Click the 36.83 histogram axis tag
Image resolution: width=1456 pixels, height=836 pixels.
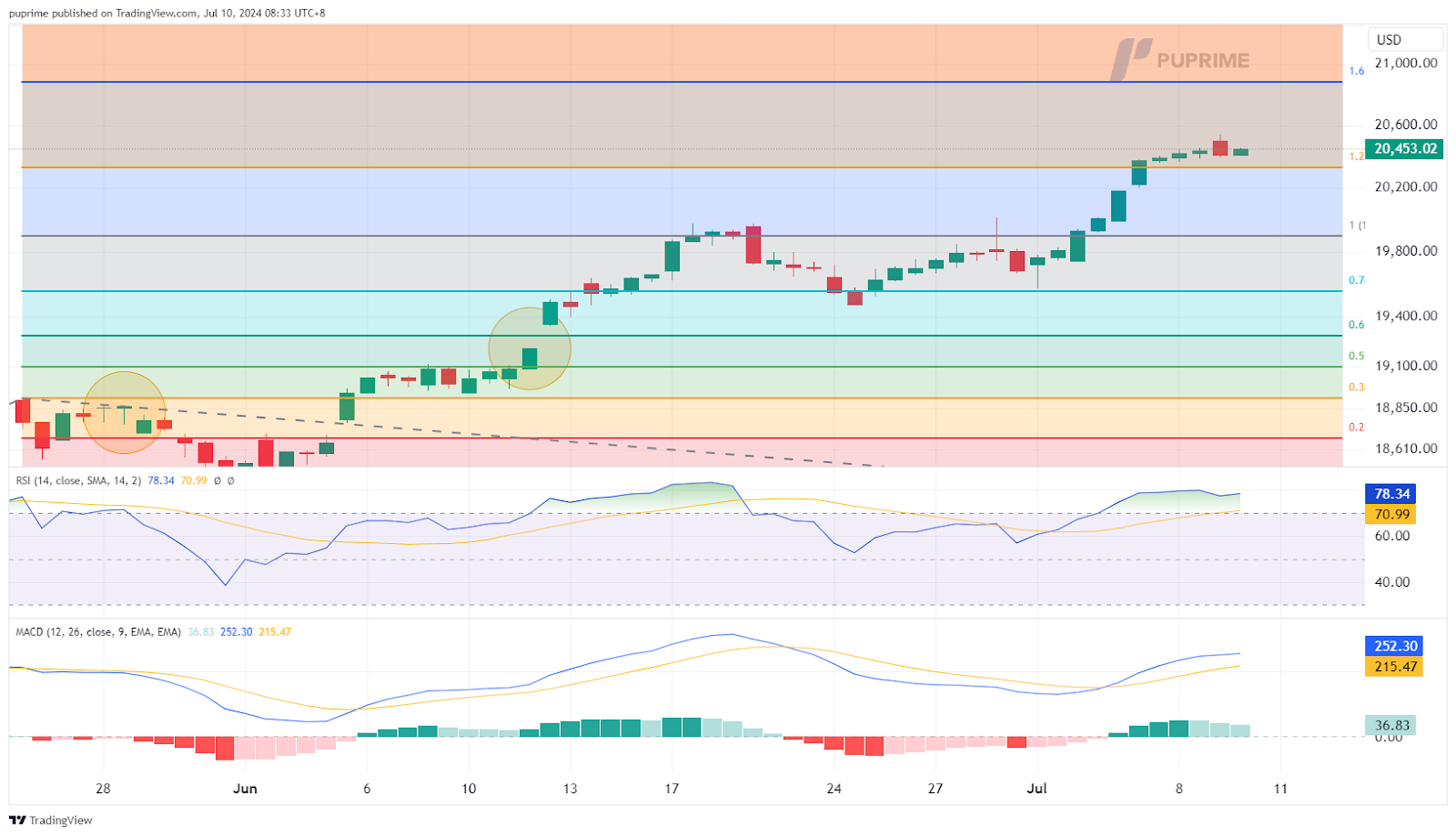(1390, 725)
